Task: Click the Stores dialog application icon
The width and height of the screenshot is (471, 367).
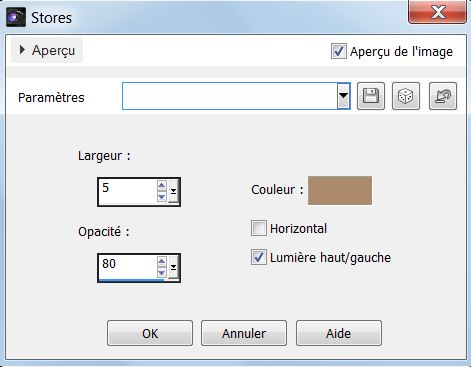Action: (16, 17)
